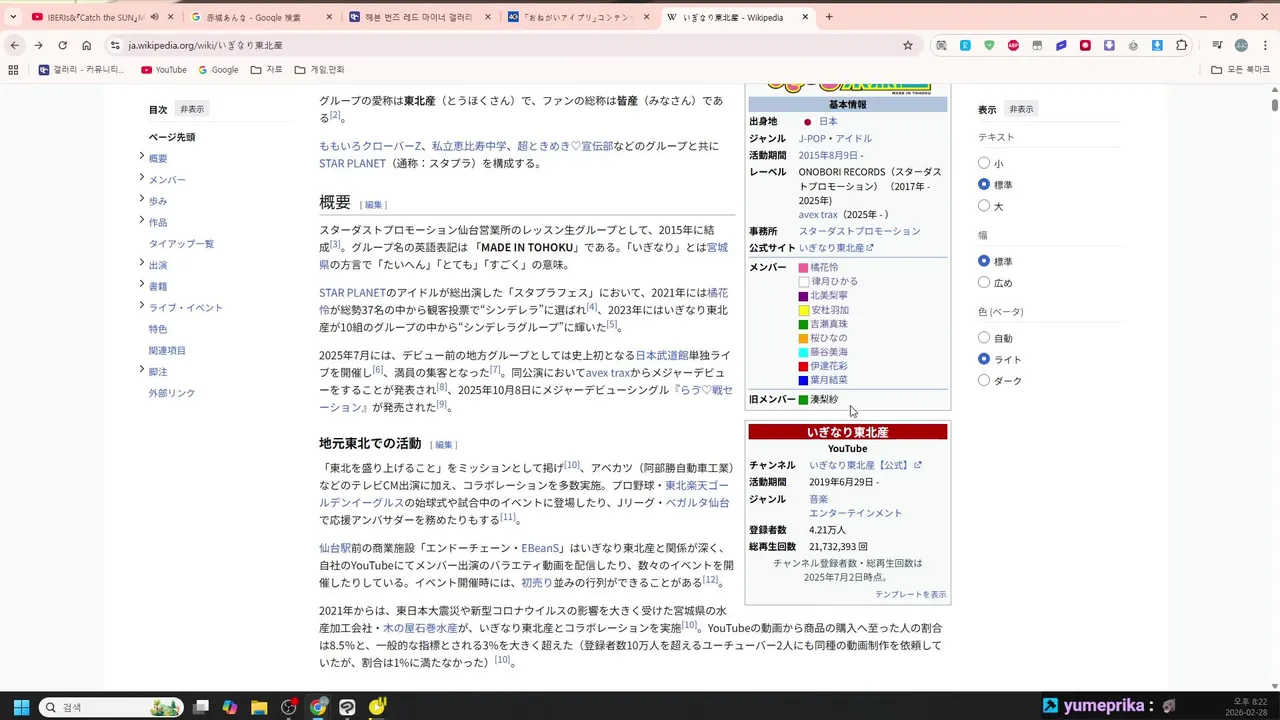Click the Chrome taskbar icon
The height and width of the screenshot is (720, 1280).
click(x=318, y=707)
